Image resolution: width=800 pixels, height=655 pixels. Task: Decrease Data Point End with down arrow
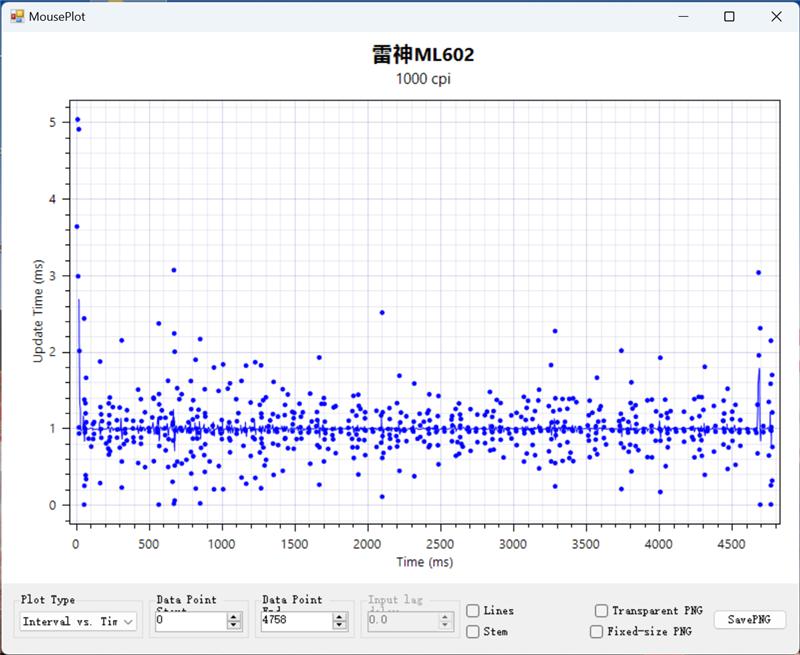pyautogui.click(x=338, y=625)
